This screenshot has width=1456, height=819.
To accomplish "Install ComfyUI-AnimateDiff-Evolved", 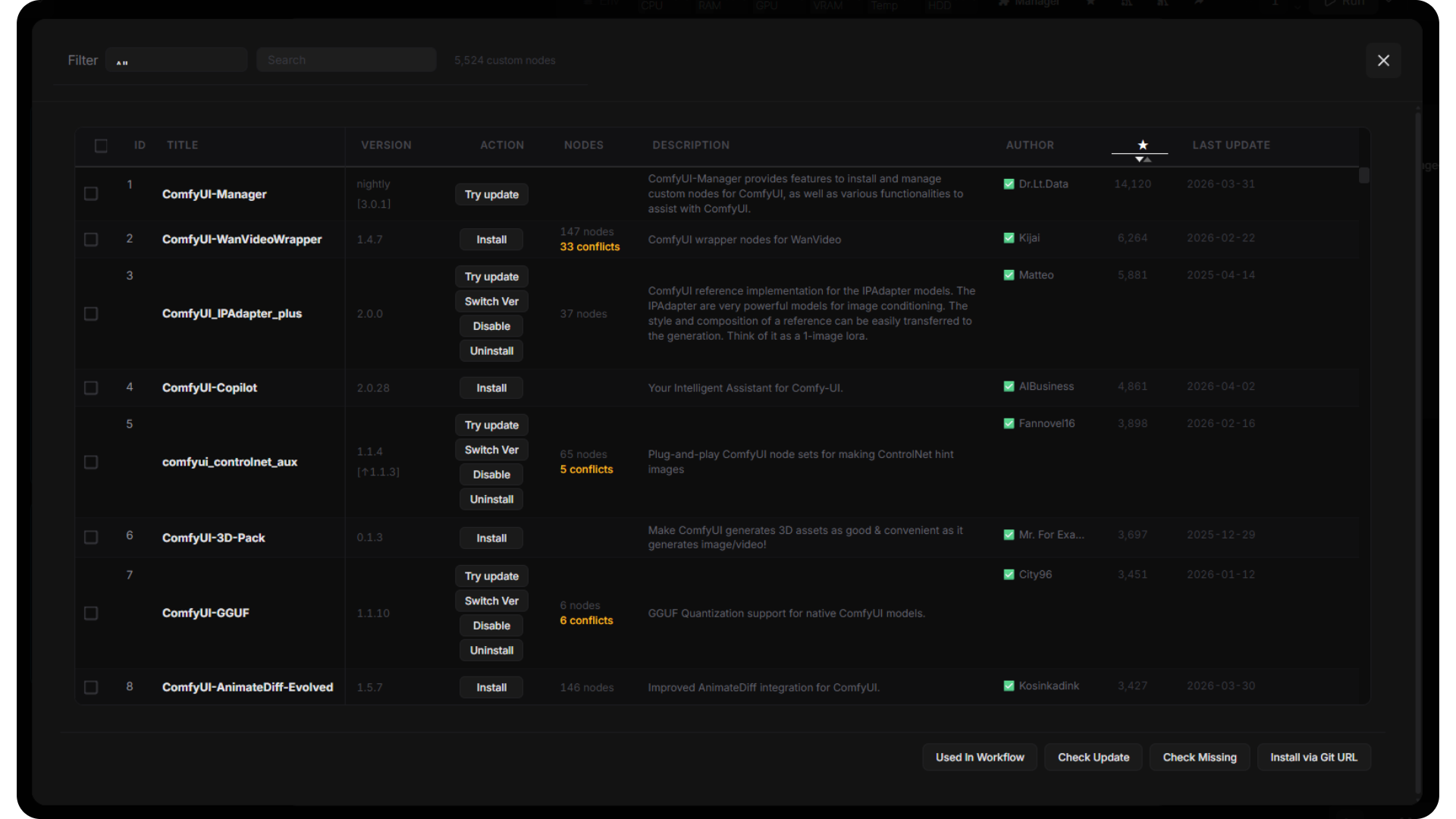I will 491,687.
